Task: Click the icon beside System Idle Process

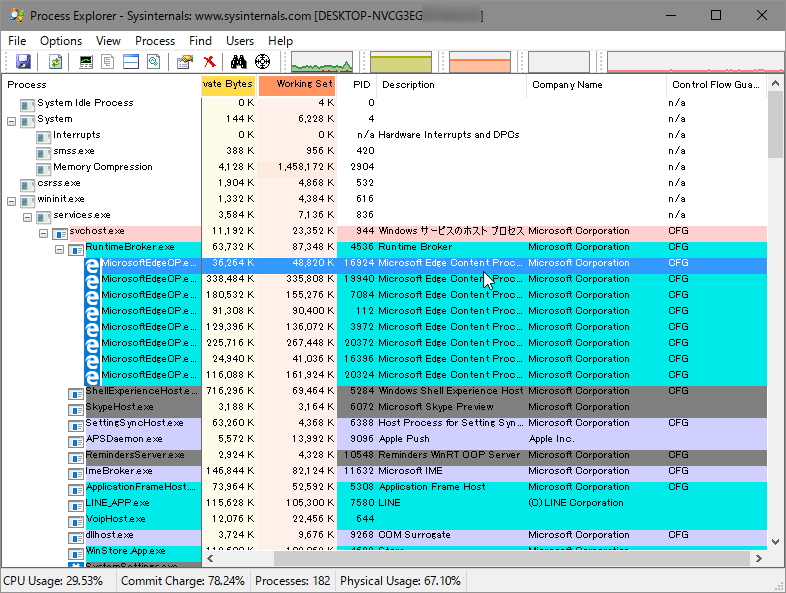Action: click(x=27, y=105)
